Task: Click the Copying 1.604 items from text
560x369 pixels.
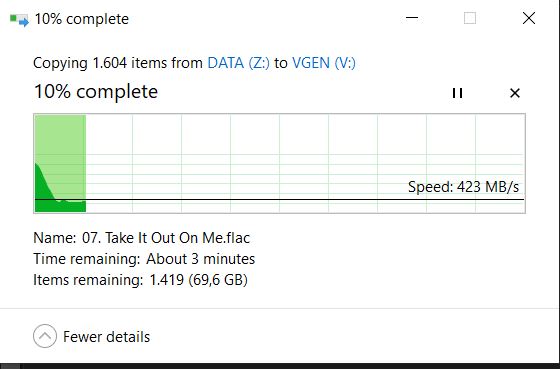Action: [x=118, y=63]
